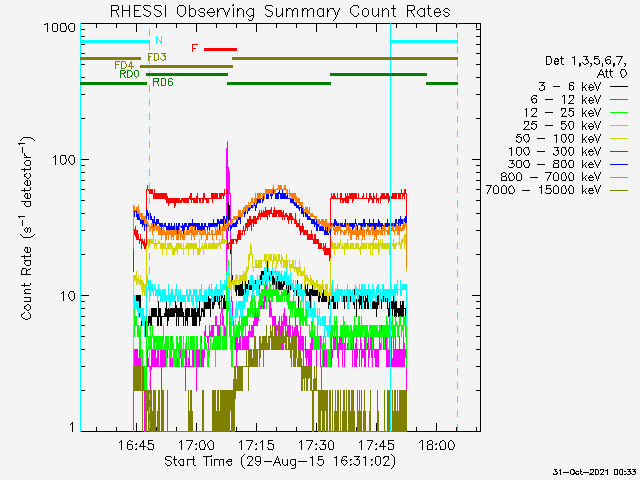Image resolution: width=640 pixels, height=480 pixels.
Task: Click the cyan night bar at upper right
Action: (x=424, y=42)
